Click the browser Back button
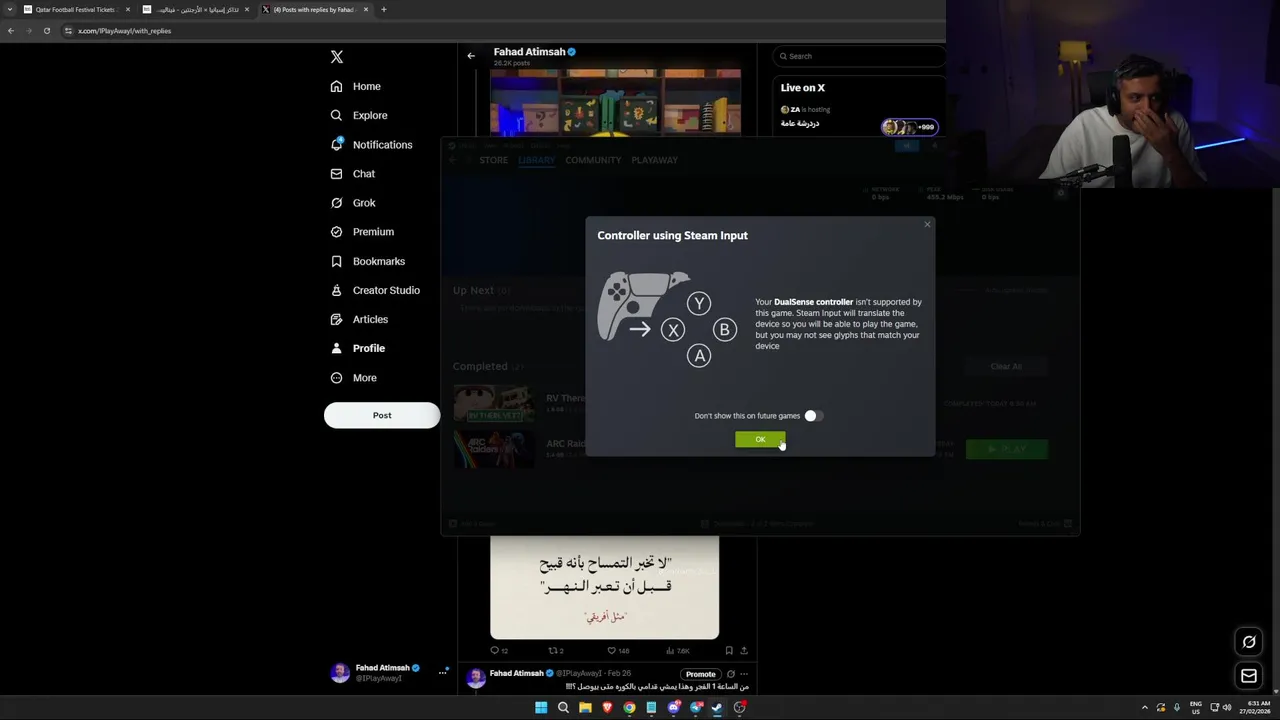Viewport: 1280px width, 720px height. point(11,31)
